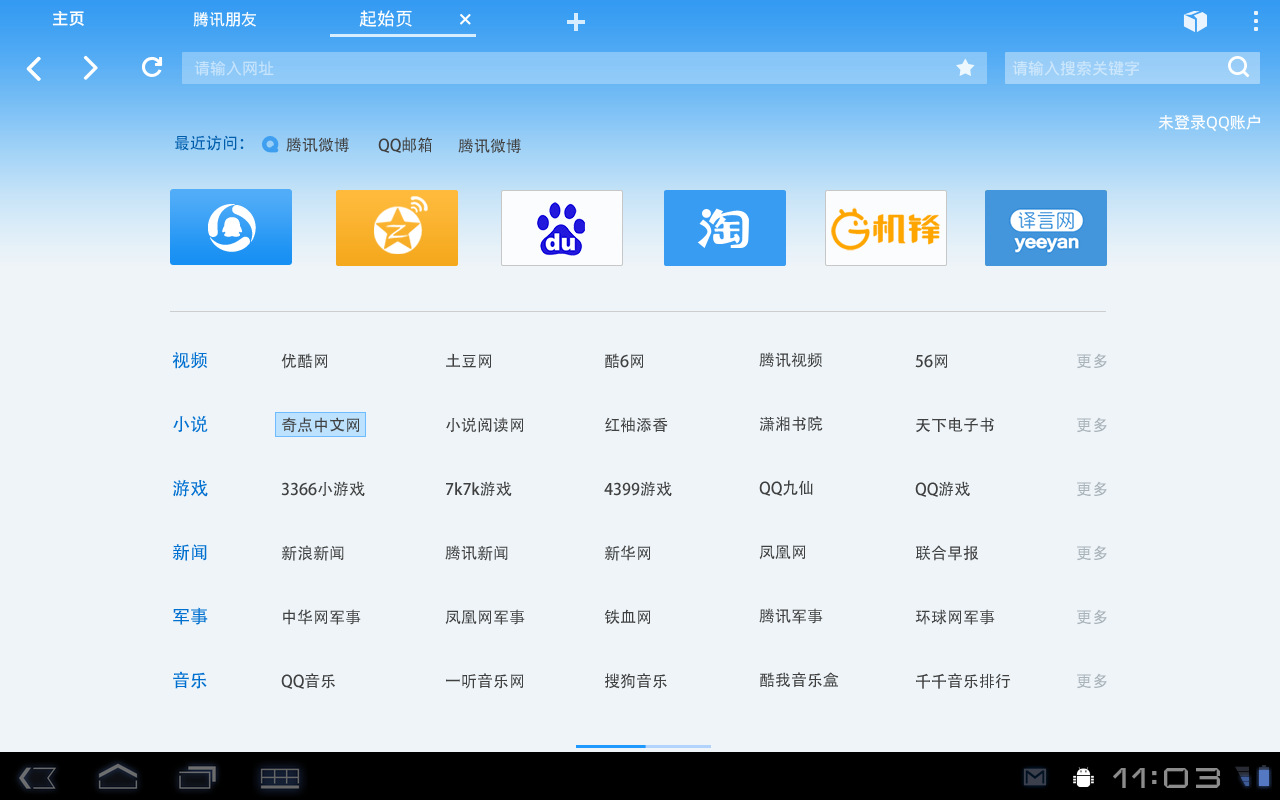Tap the grid menu button in system bar
The height and width of the screenshot is (800, 1280).
pos(280,777)
